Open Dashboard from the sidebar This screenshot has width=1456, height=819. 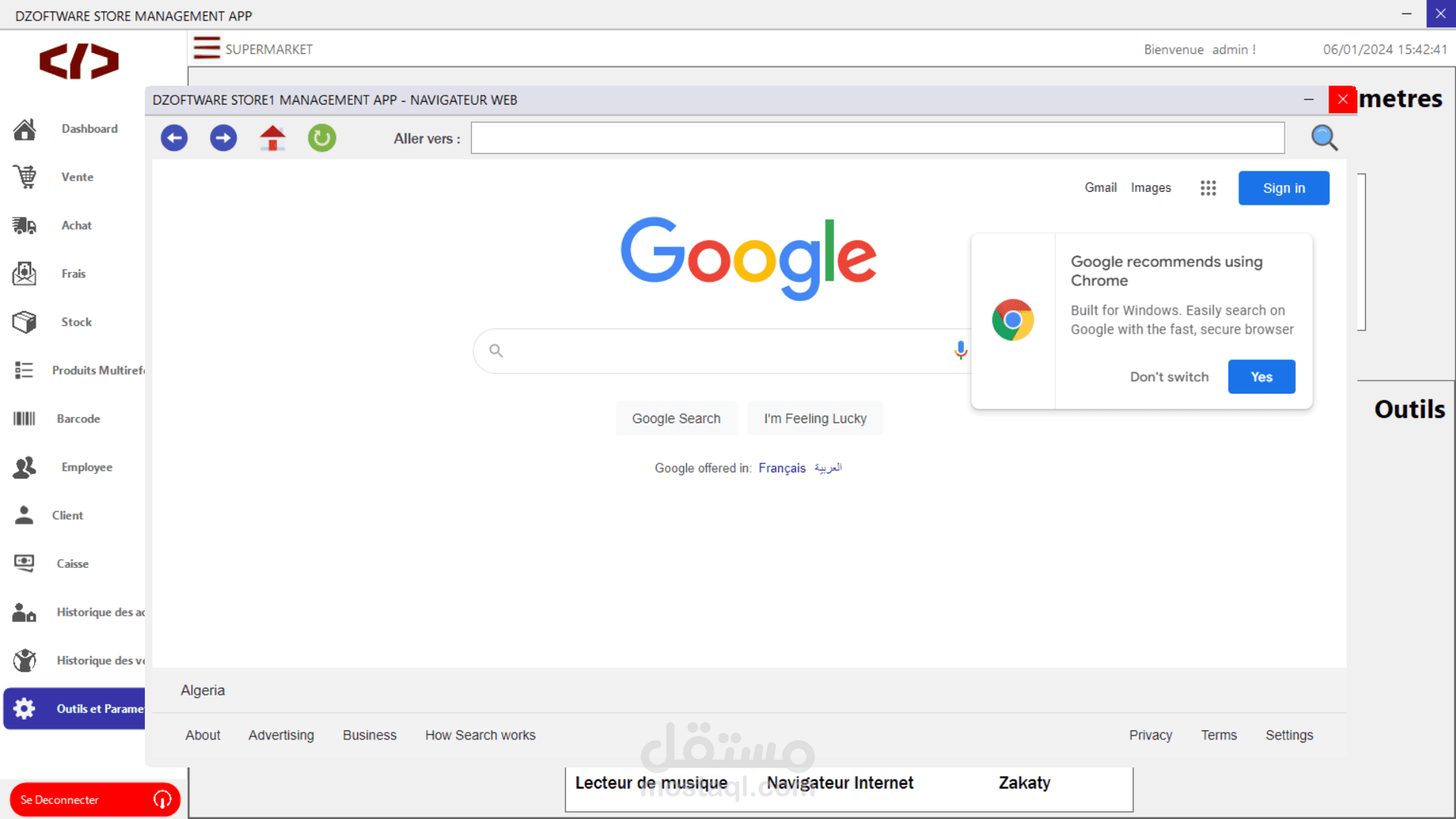click(89, 129)
